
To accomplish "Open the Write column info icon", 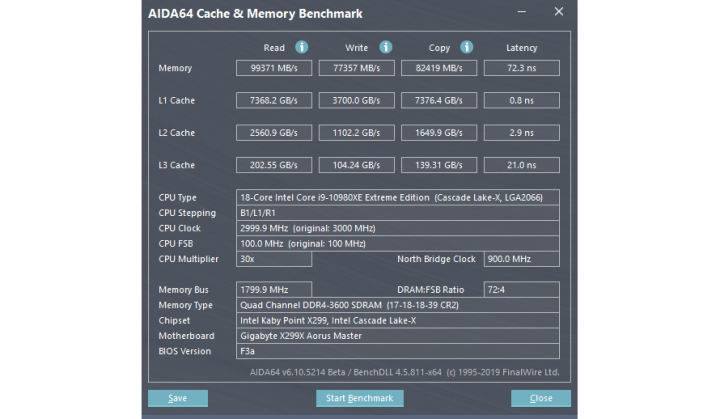I will tap(386, 47).
